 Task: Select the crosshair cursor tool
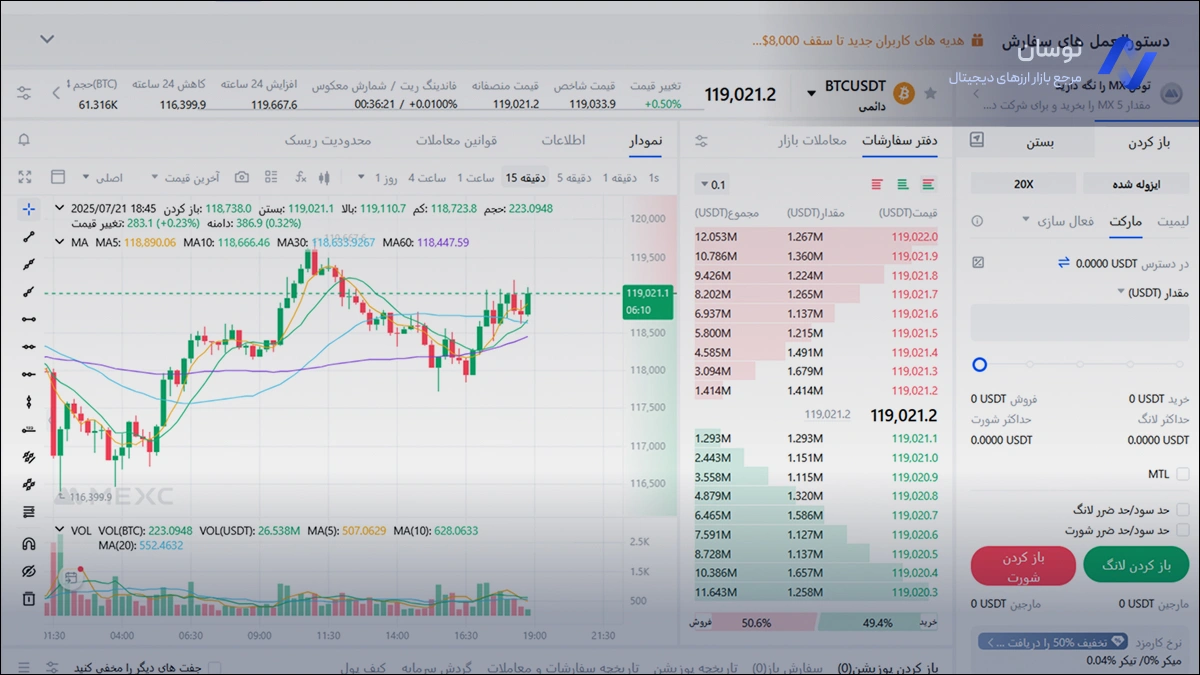[x=28, y=209]
